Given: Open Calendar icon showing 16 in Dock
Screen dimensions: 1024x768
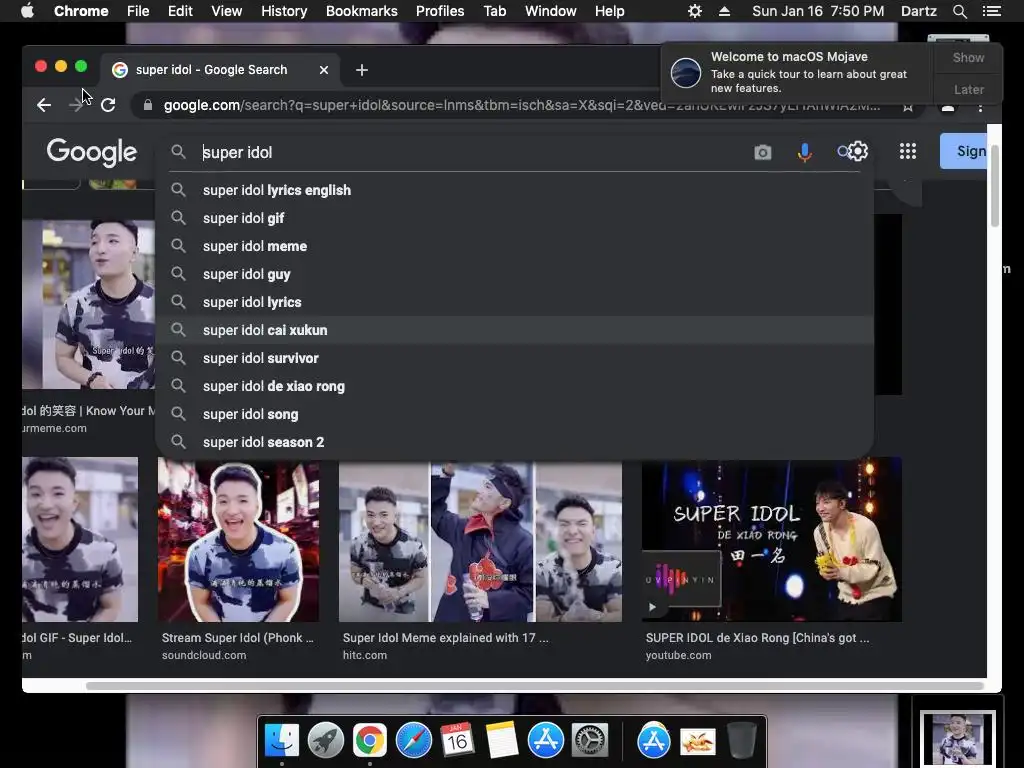Looking at the screenshot, I should pos(457,741).
